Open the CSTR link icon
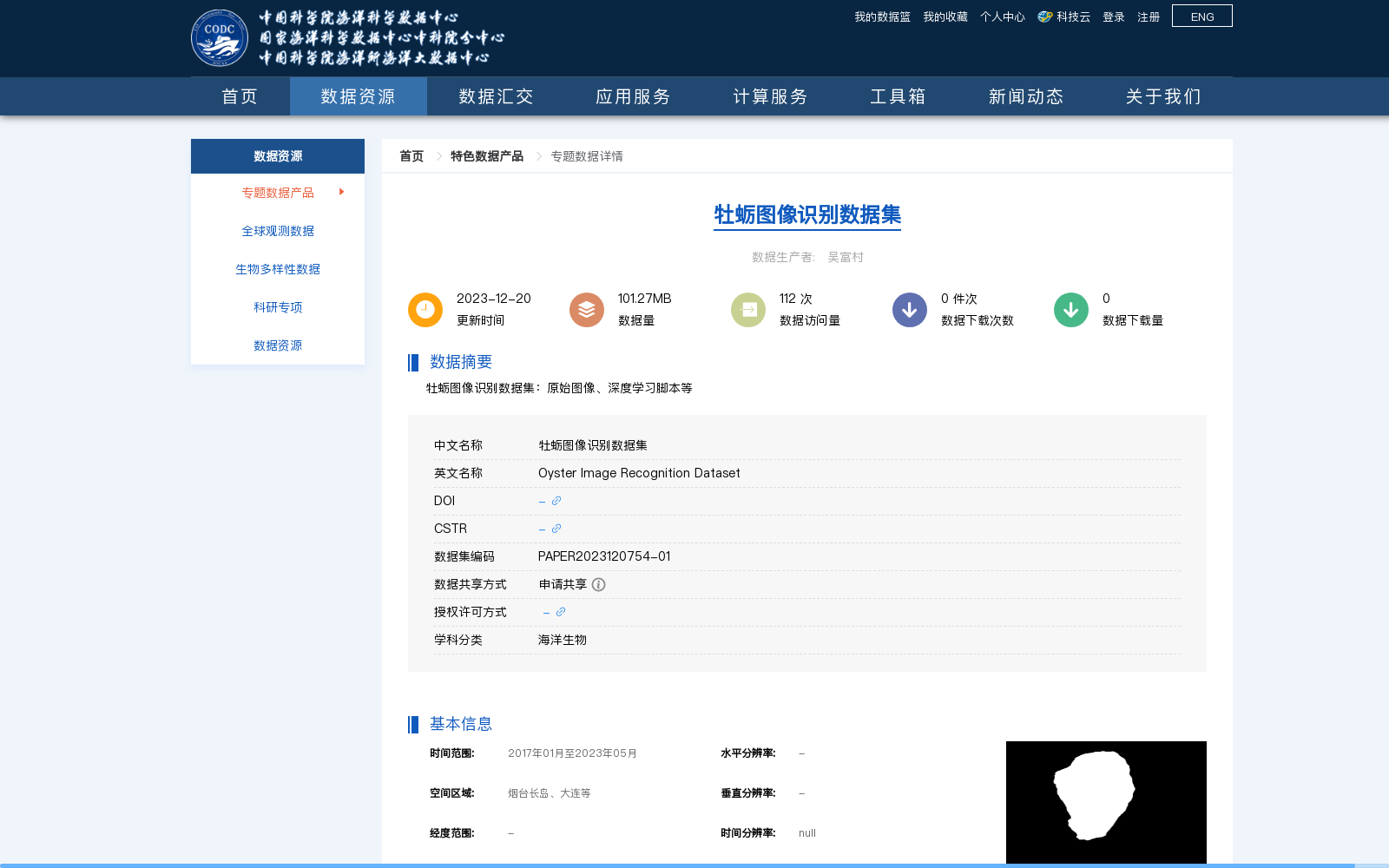This screenshot has width=1389, height=868. tap(556, 529)
